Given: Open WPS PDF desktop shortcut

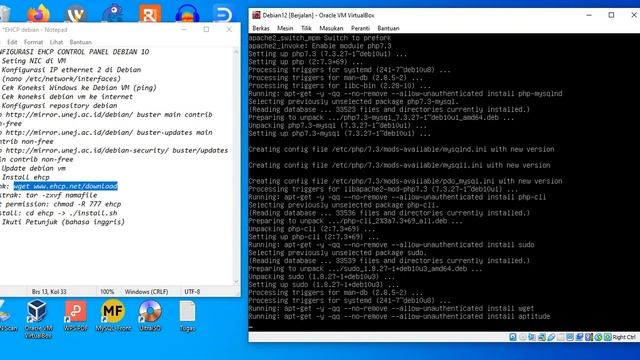Looking at the screenshot, I should pyautogui.click(x=76, y=315).
